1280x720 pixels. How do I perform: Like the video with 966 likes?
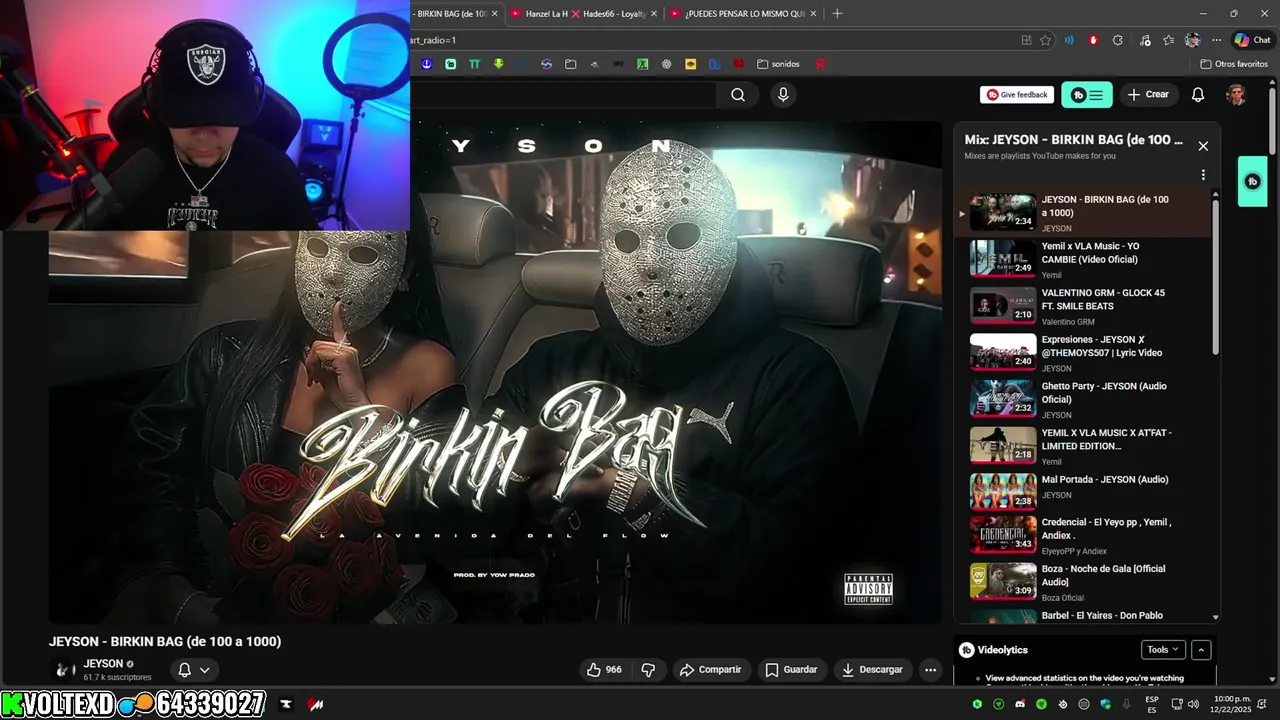pyautogui.click(x=604, y=670)
